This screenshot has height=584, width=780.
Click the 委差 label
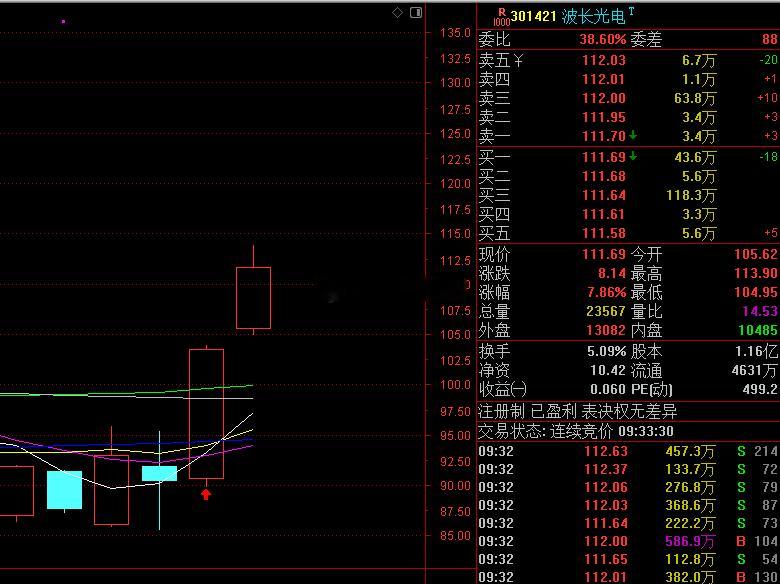point(646,39)
